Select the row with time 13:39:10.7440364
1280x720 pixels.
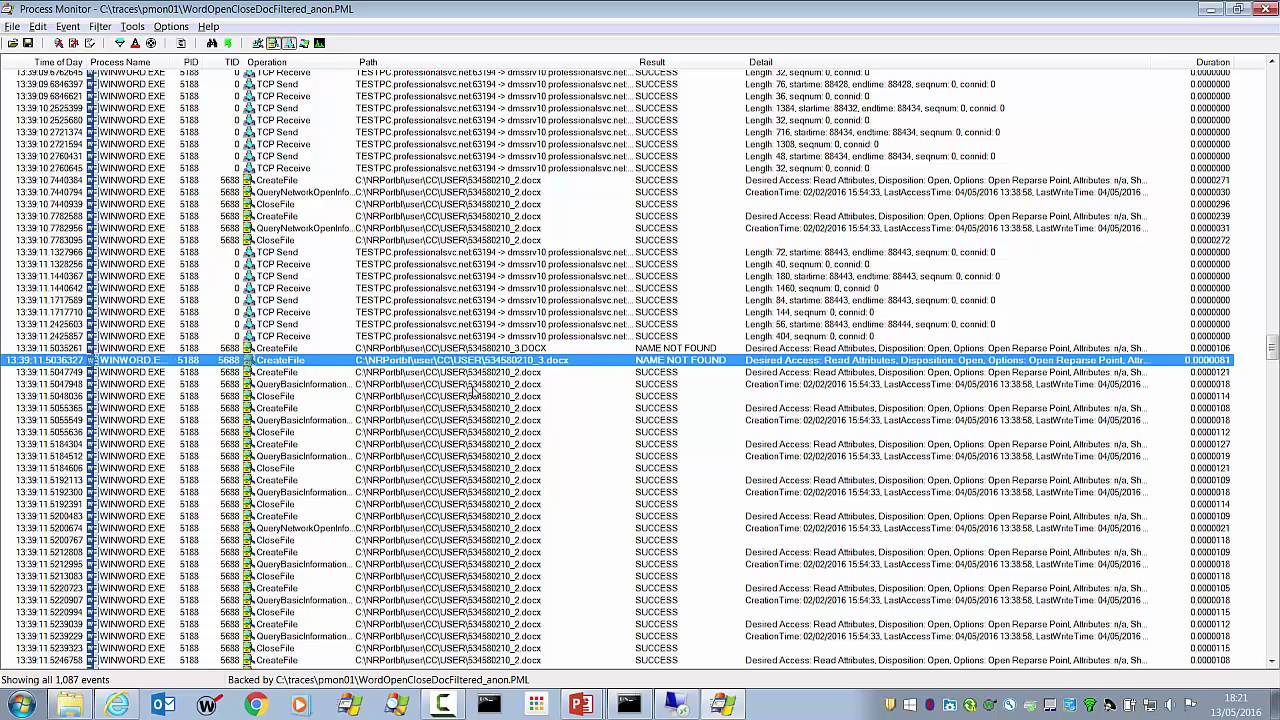pyautogui.click(x=617, y=180)
